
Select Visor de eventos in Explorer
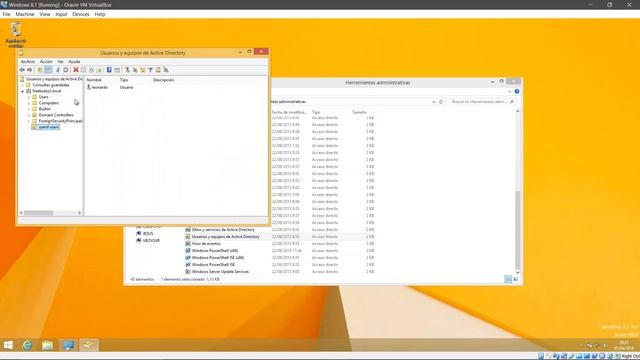206,244
